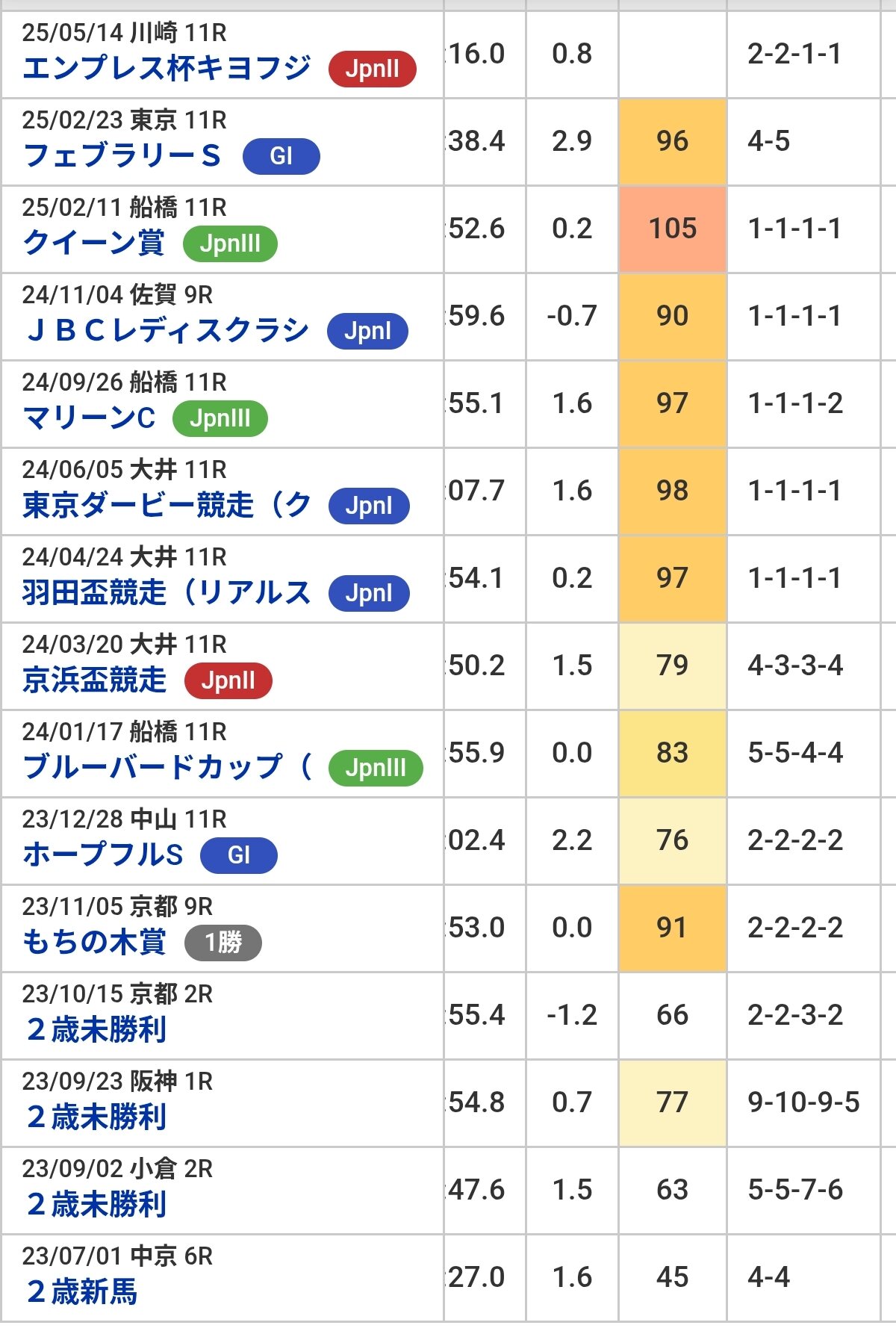Open the フェブラリーS race link
The image size is (896, 1337).
(x=122, y=156)
